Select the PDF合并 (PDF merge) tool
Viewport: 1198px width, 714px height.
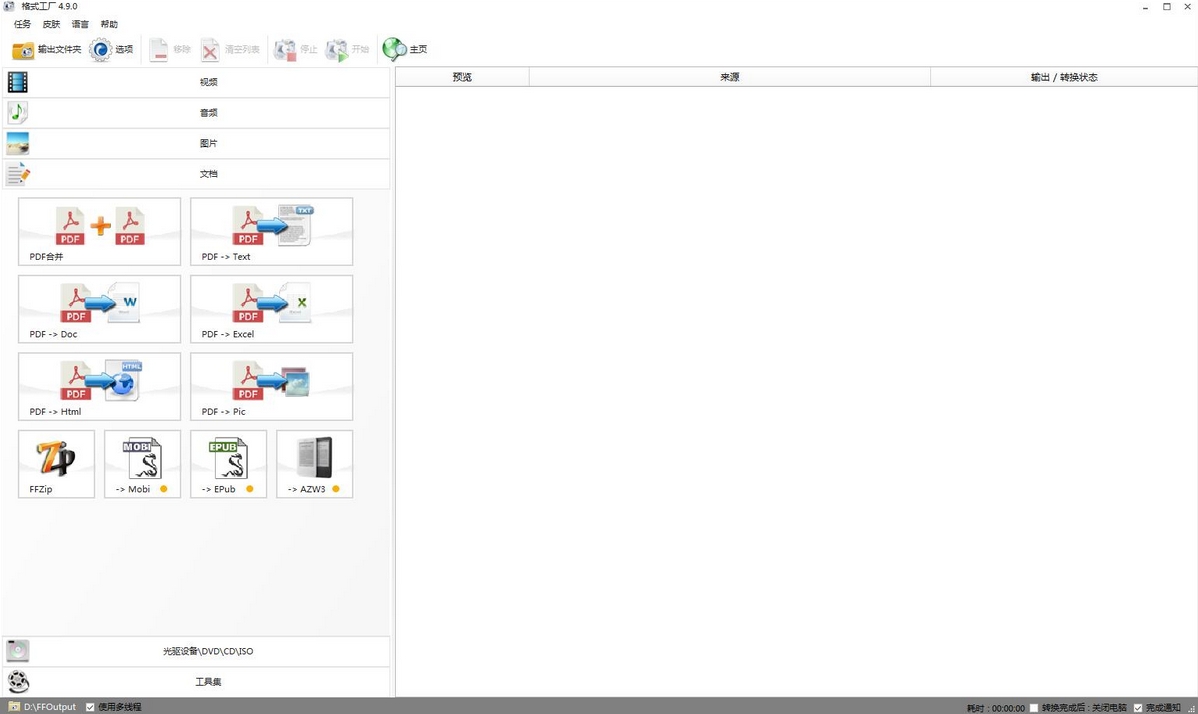[x=99, y=232]
